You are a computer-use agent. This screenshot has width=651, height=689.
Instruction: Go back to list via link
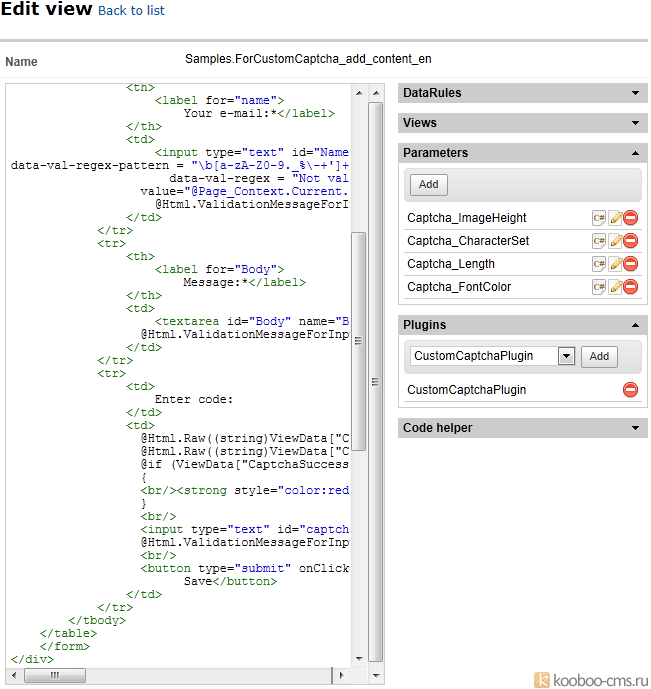coord(131,11)
